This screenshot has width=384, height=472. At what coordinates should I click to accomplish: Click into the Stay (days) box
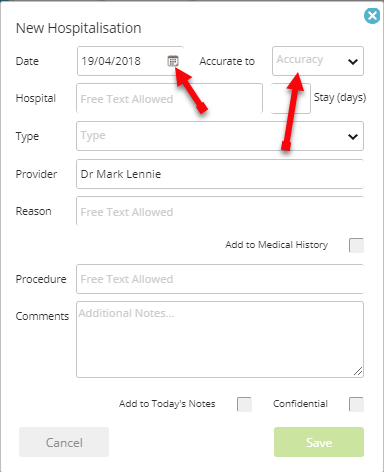pyautogui.click(x=291, y=98)
